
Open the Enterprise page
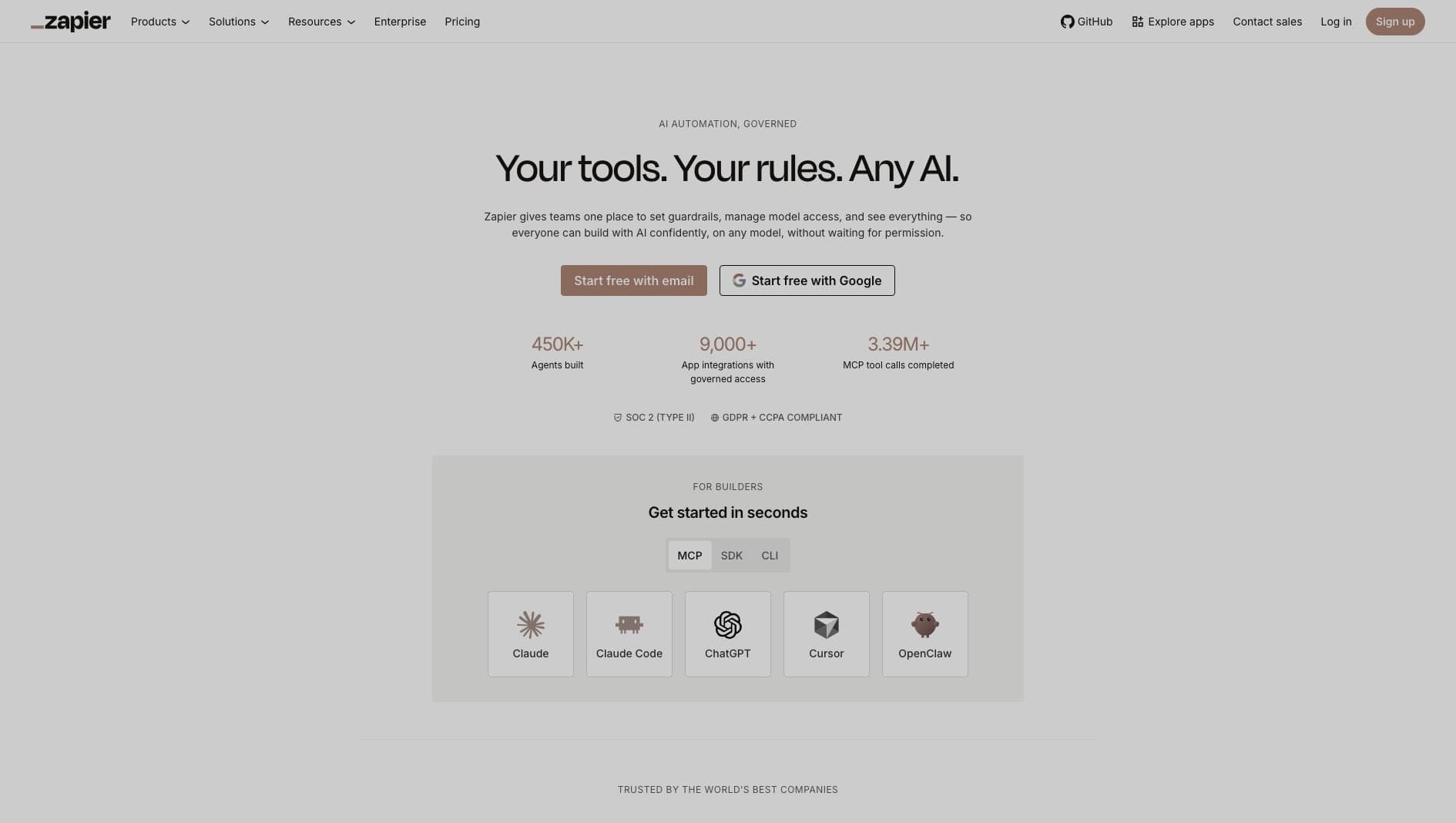coord(400,22)
